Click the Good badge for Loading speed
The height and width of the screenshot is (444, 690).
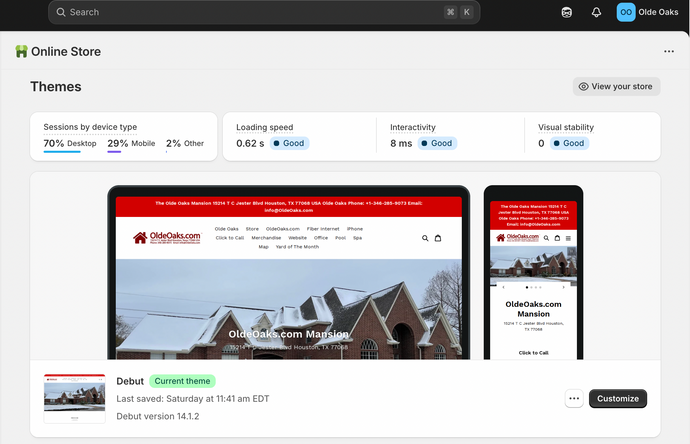(289, 143)
